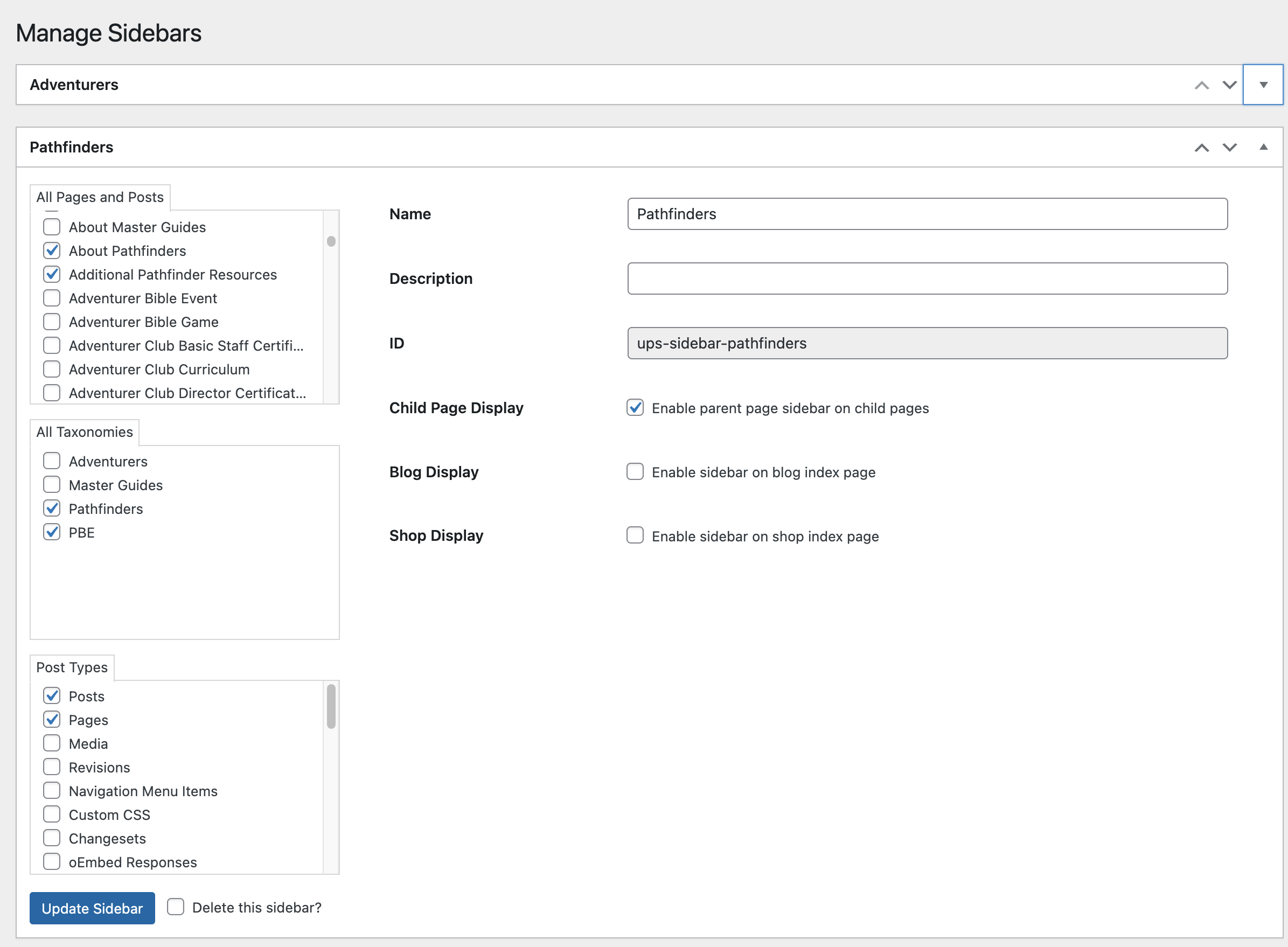Viewport: 1288px width, 947px height.
Task: Tick Delete this sidebar checkbox
Action: pyautogui.click(x=176, y=907)
